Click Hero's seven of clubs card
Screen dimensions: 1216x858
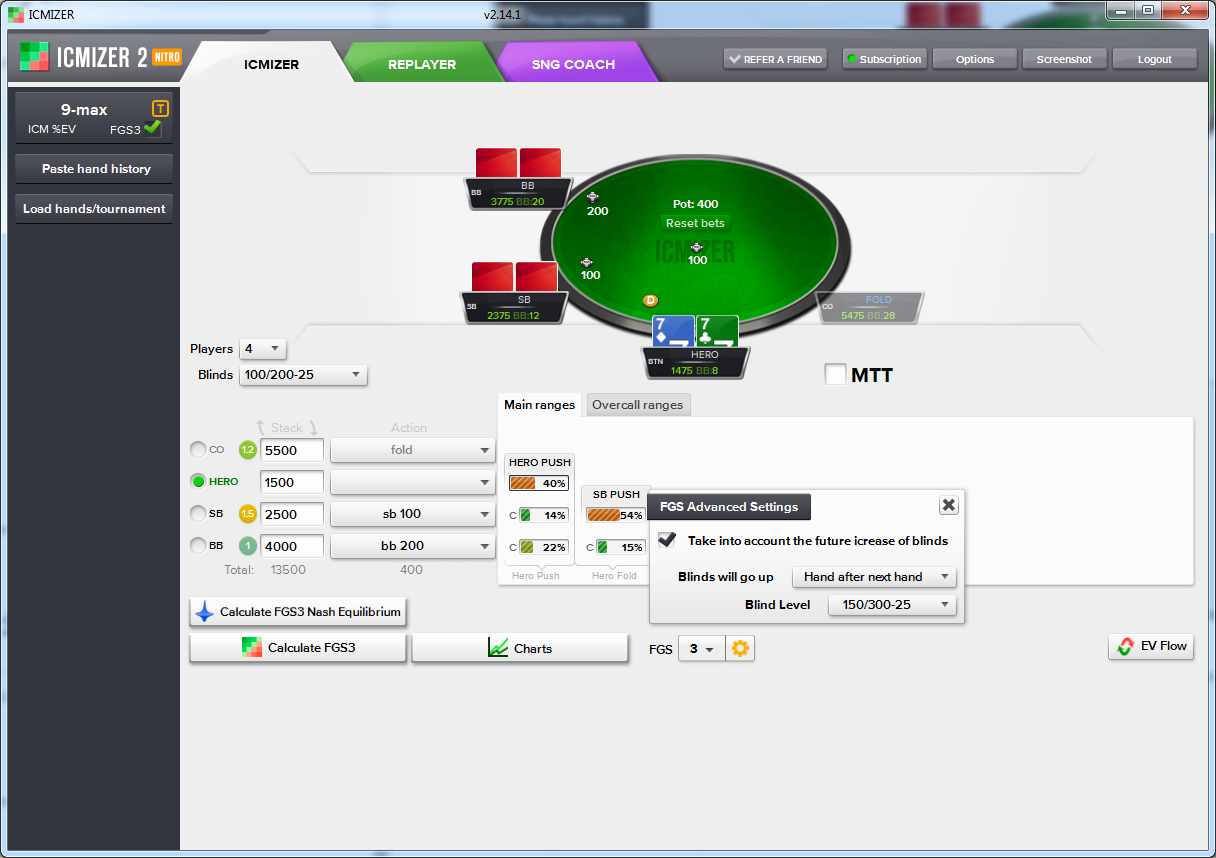pyautogui.click(x=717, y=331)
